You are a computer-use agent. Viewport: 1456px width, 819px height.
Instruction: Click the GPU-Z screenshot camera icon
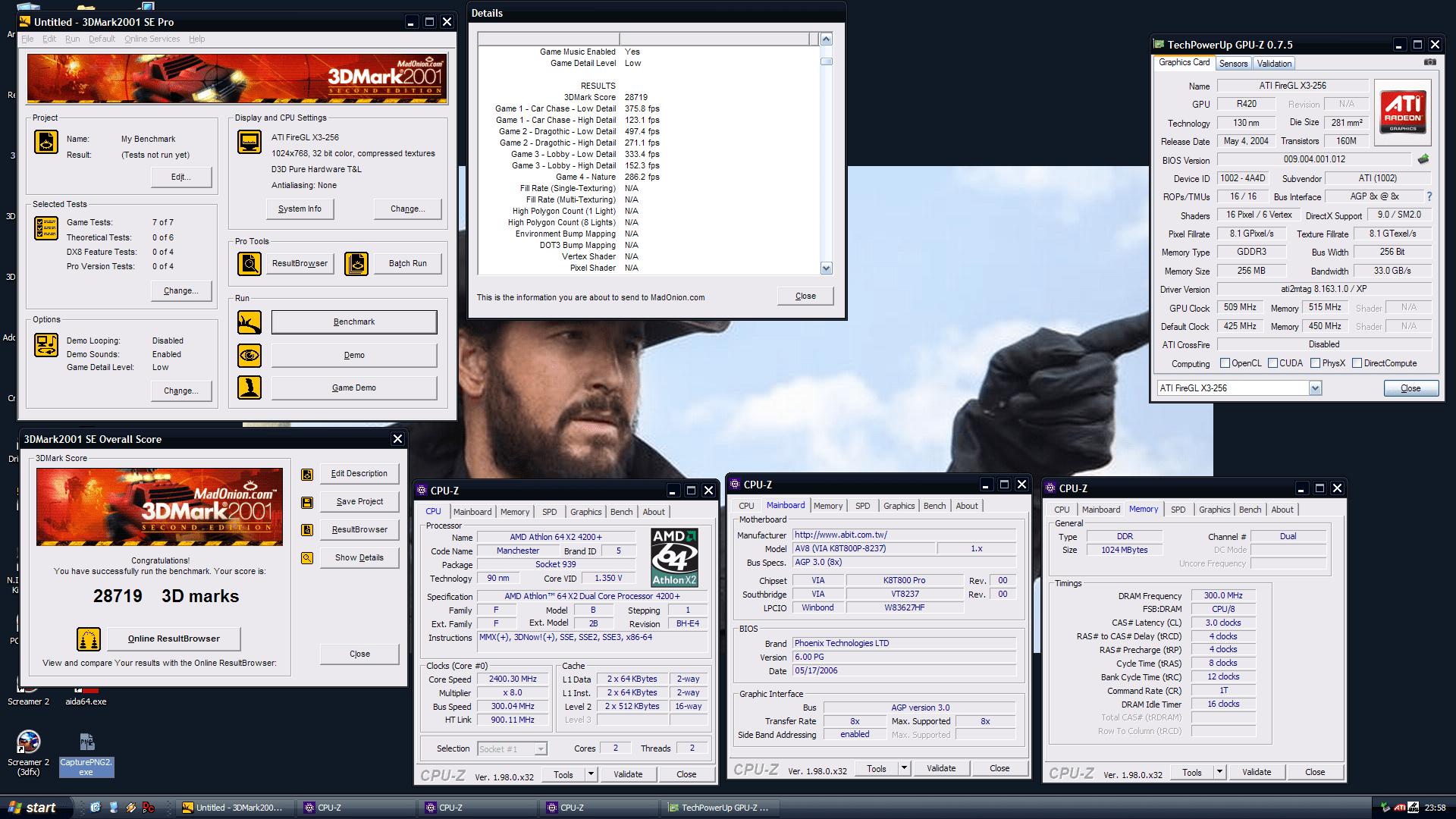click(x=1429, y=62)
